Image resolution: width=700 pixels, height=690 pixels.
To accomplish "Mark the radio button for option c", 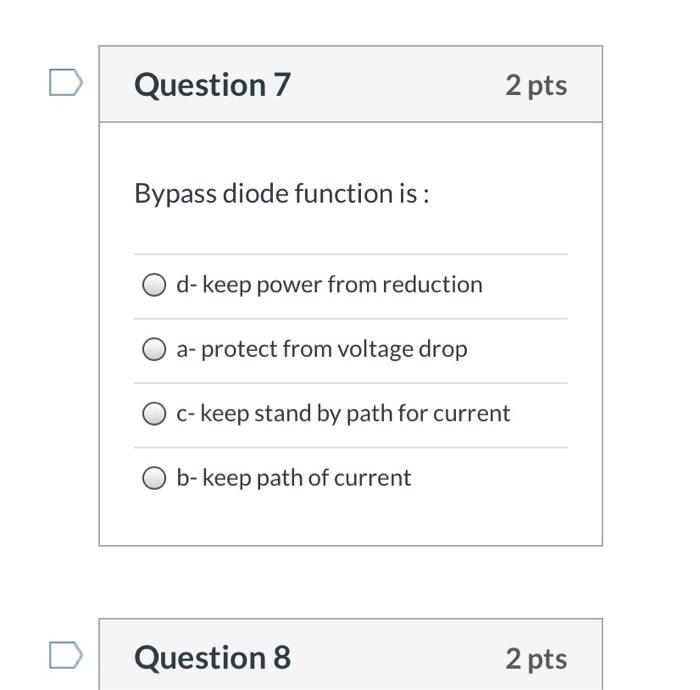I will [x=153, y=413].
